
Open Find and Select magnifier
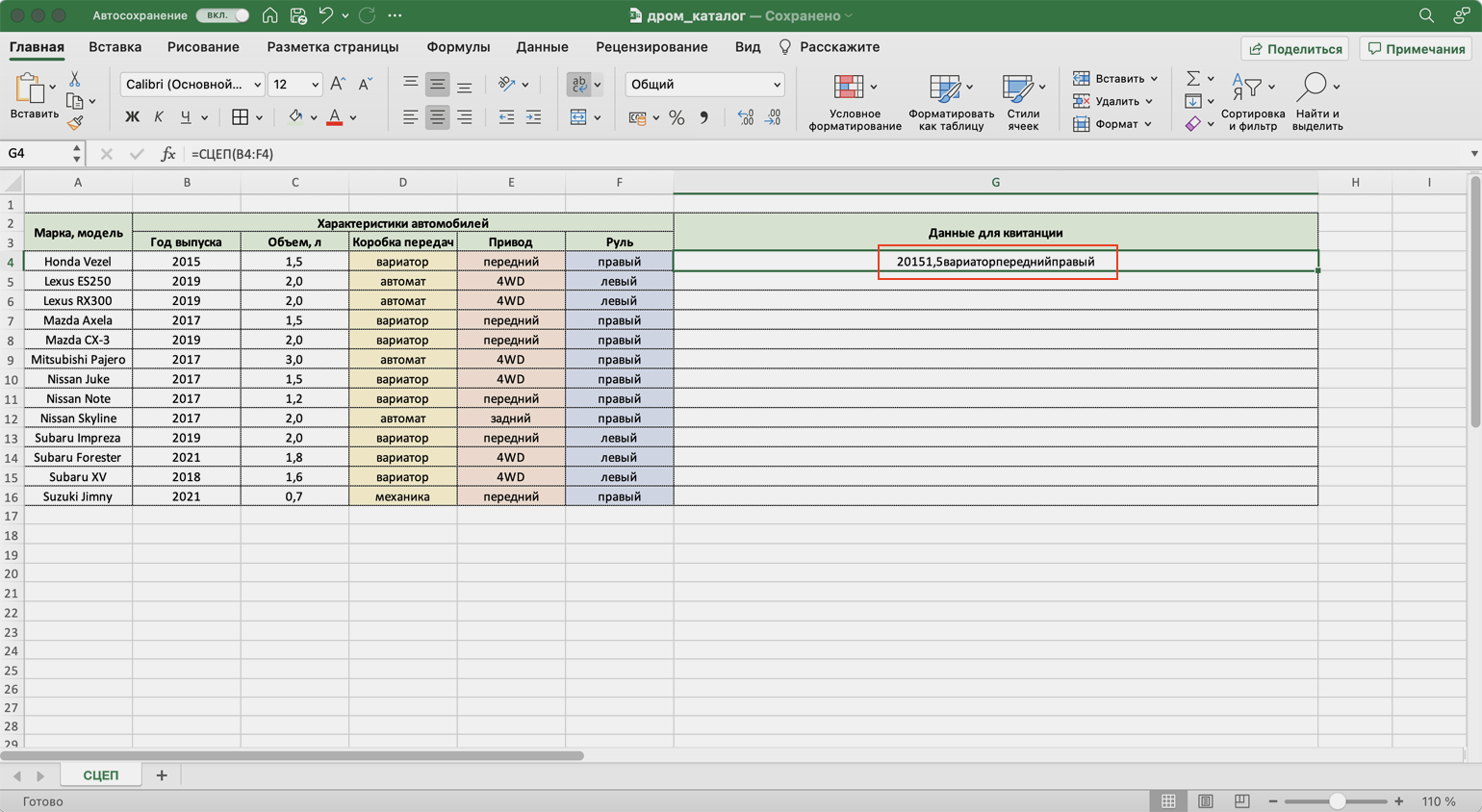tap(1312, 88)
